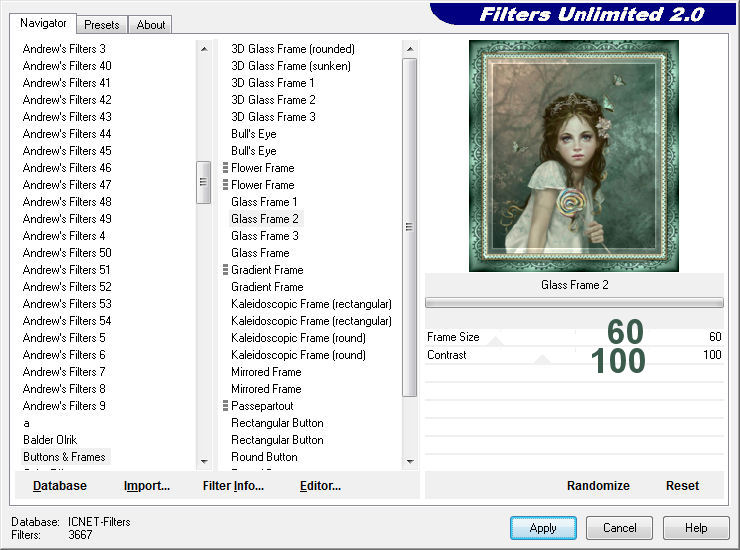Click Import... button
This screenshot has height=550, width=740.
pyautogui.click(x=147, y=486)
